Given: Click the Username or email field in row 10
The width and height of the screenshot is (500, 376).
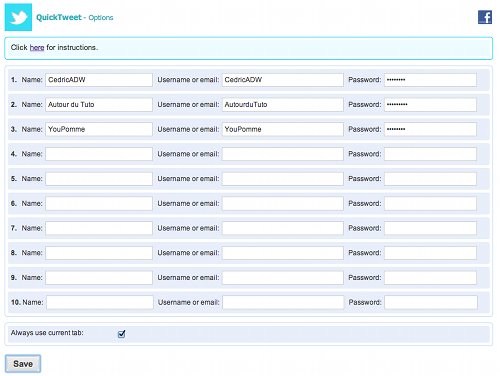Looking at the screenshot, I should click(283, 302).
